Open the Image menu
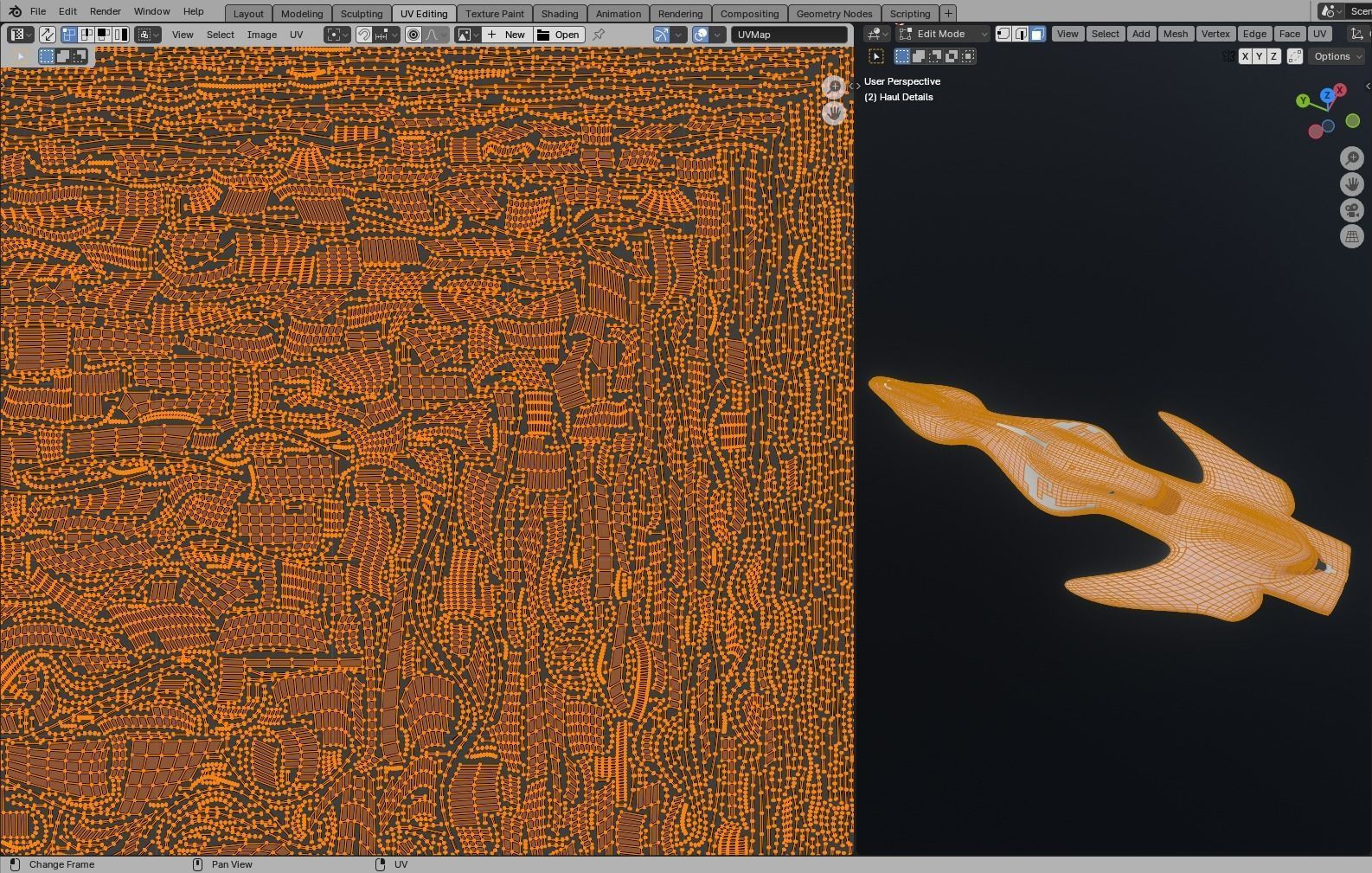The width and height of the screenshot is (1372, 873). tap(262, 35)
